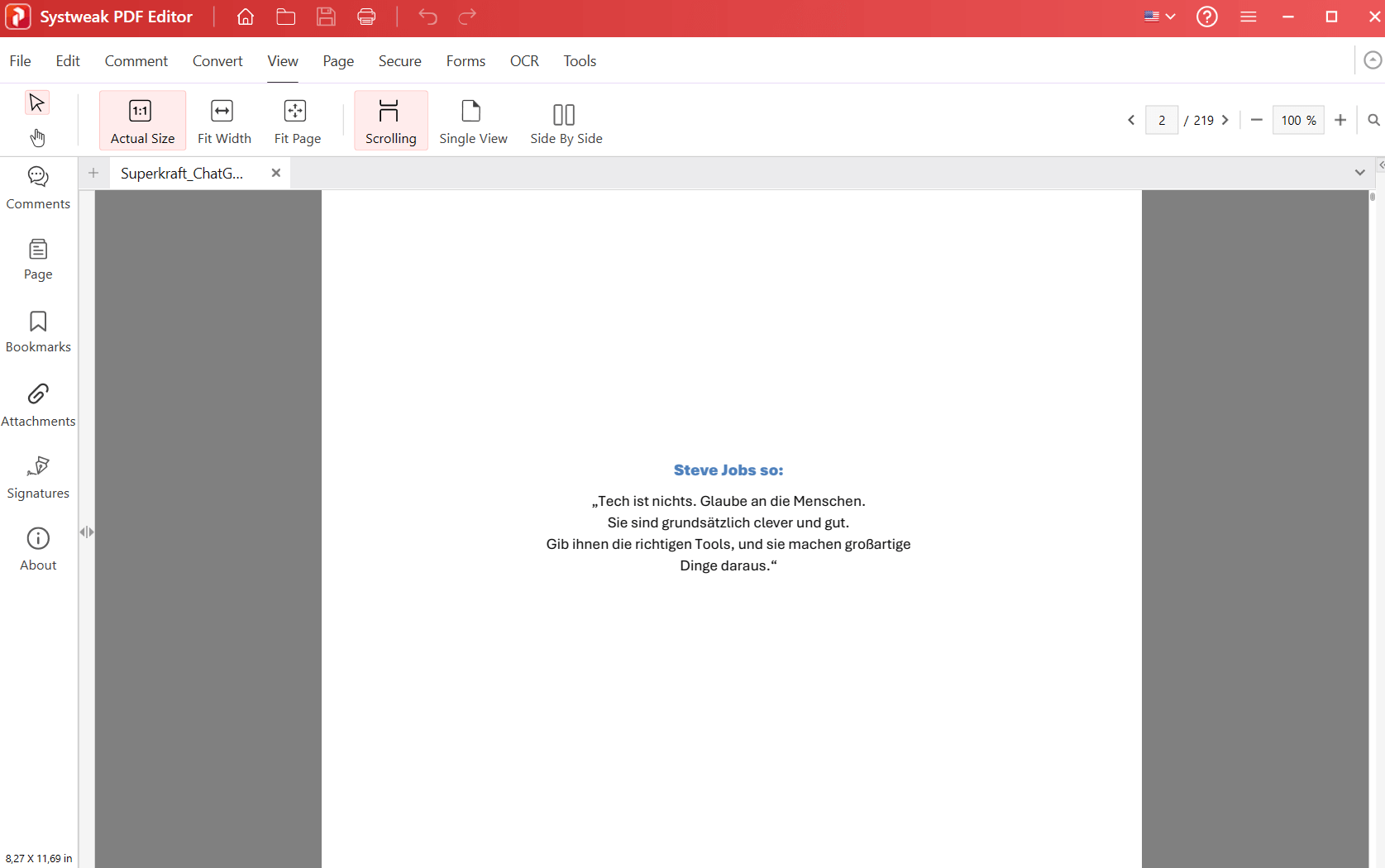Enable Single View page mode
Image resolution: width=1385 pixels, height=868 pixels.
point(472,121)
